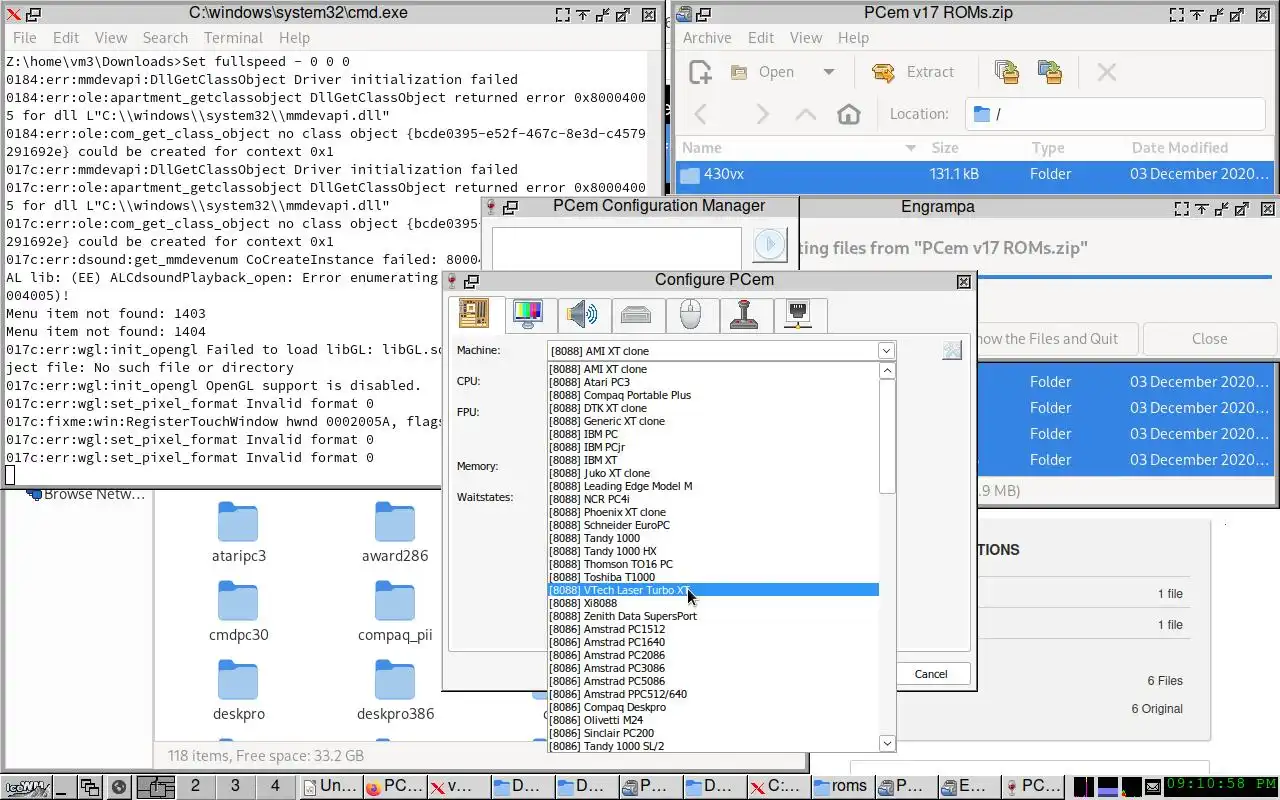Switch to the Mouse tab in Configure PCem
The width and height of the screenshot is (1280, 800).
coord(690,315)
